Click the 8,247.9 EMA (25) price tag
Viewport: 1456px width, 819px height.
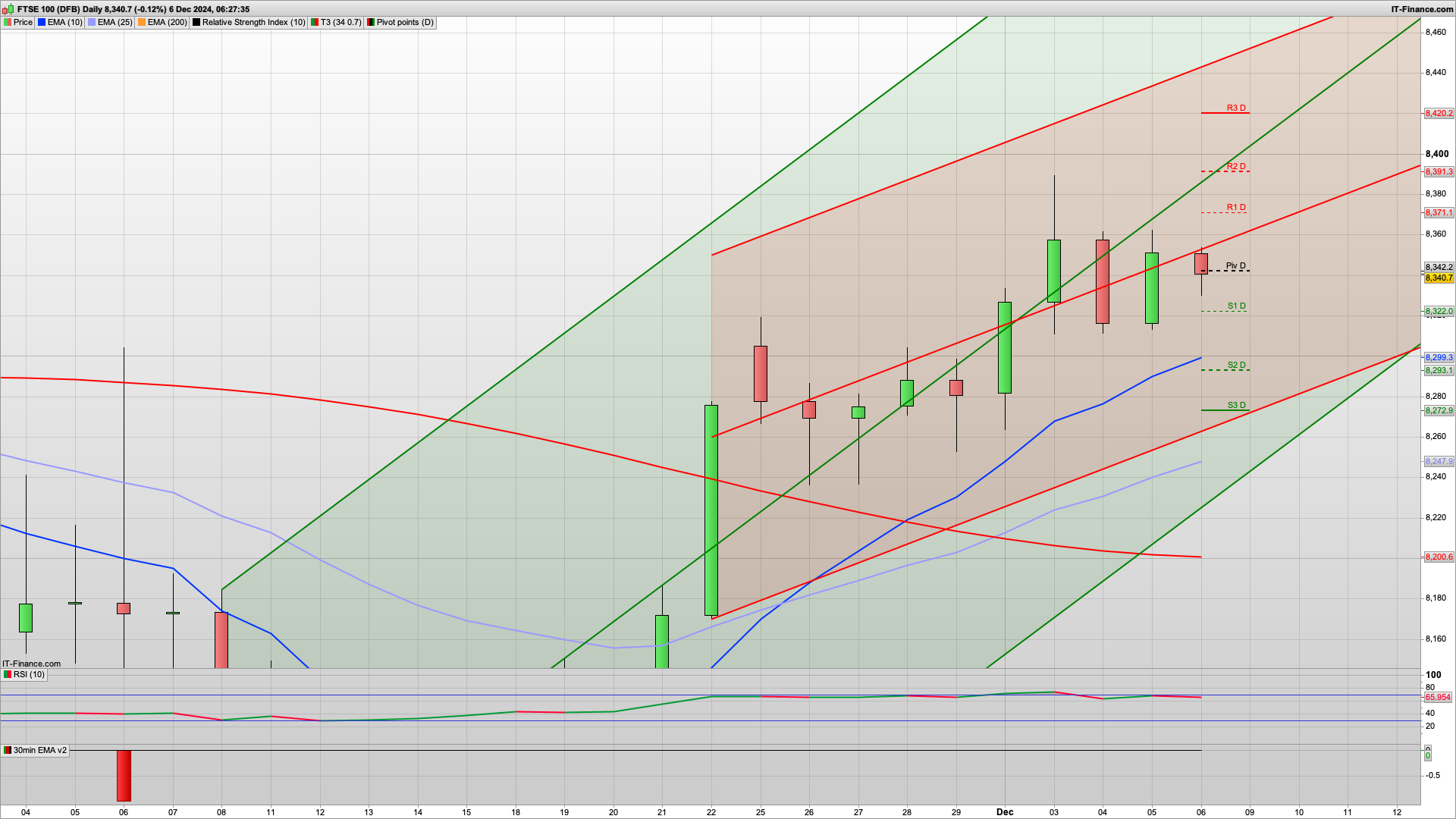(1439, 462)
